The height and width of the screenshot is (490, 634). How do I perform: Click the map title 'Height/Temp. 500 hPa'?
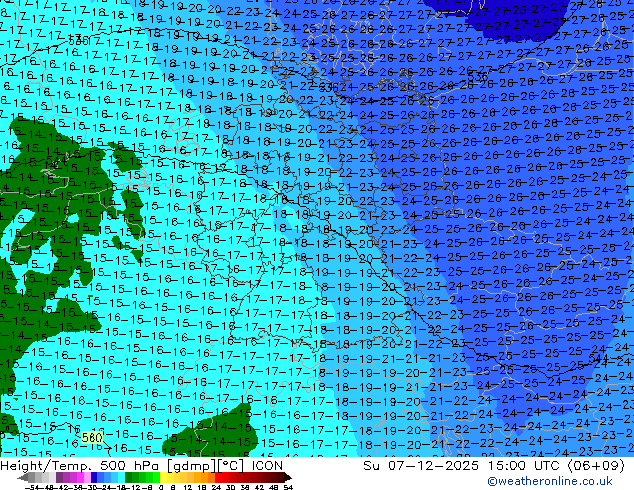tap(81, 466)
